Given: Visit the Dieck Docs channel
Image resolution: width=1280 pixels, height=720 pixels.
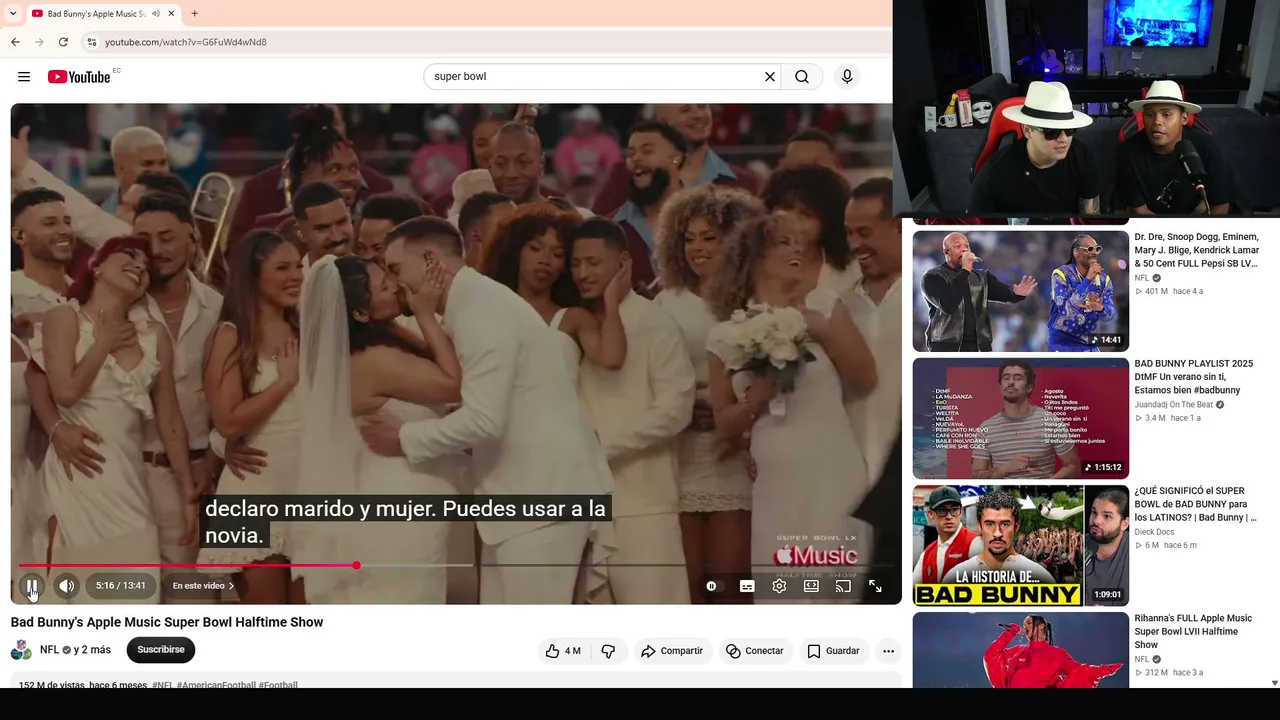Looking at the screenshot, I should point(1154,532).
